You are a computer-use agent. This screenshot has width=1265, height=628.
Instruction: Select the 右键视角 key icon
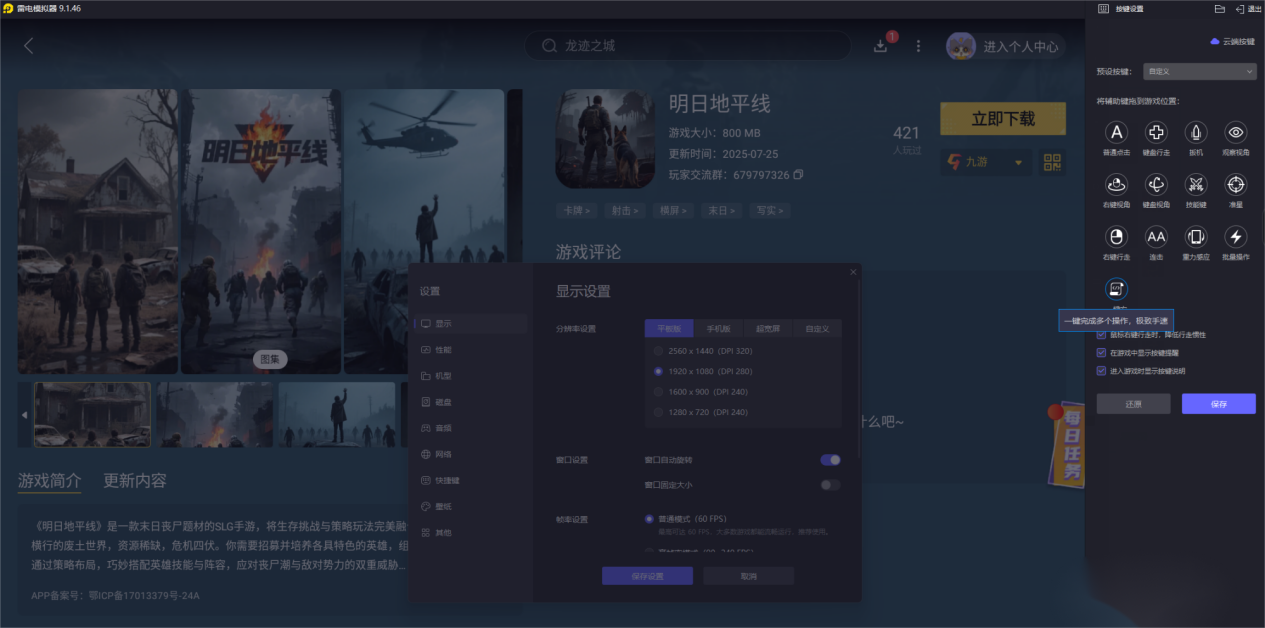click(1117, 184)
